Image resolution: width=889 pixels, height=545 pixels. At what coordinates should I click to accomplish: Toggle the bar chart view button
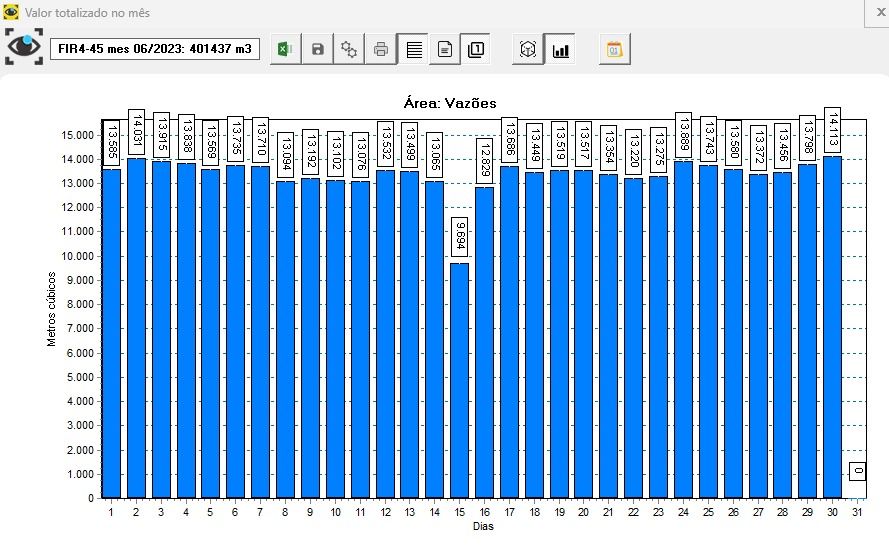pos(560,49)
